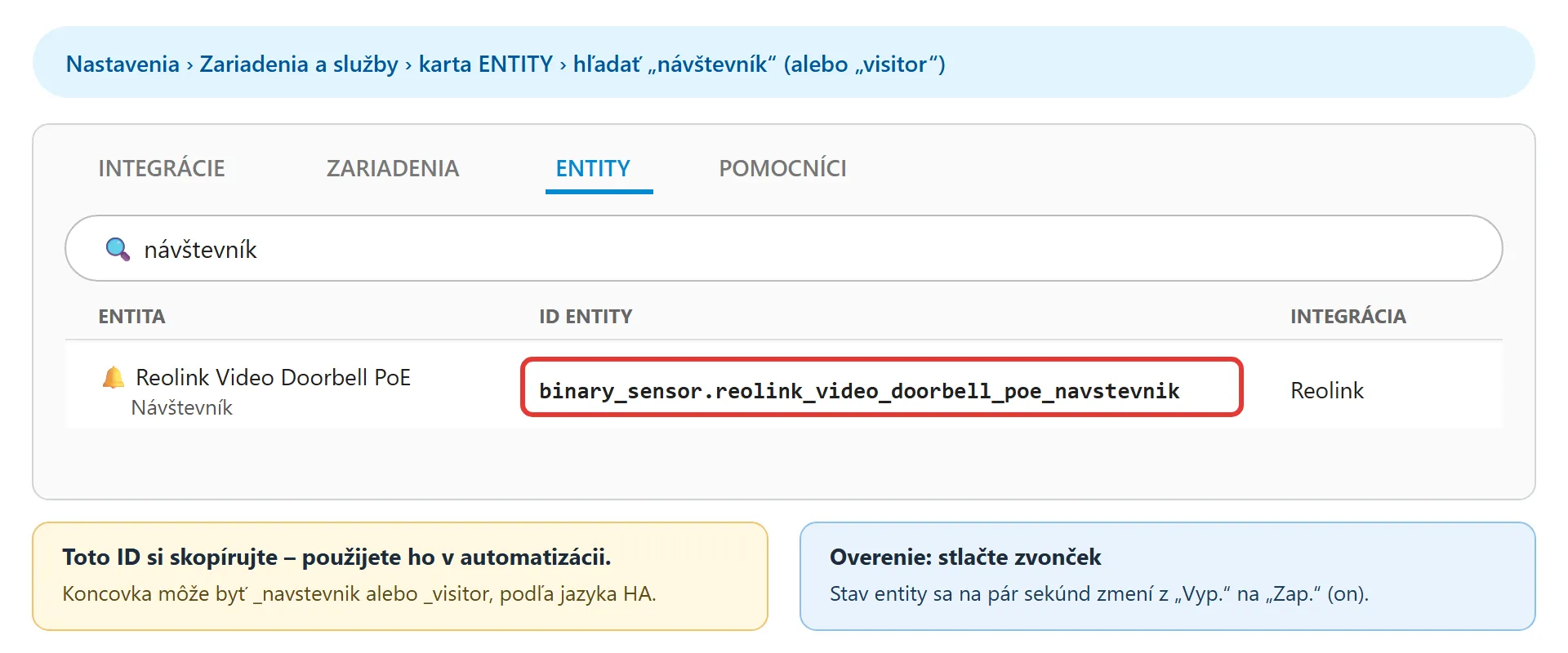Screen dimensions: 1568x653
Task: Select the binary_sensor.reolink_video_doorbell_poe_navstevnik entity ID
Action: (x=881, y=388)
